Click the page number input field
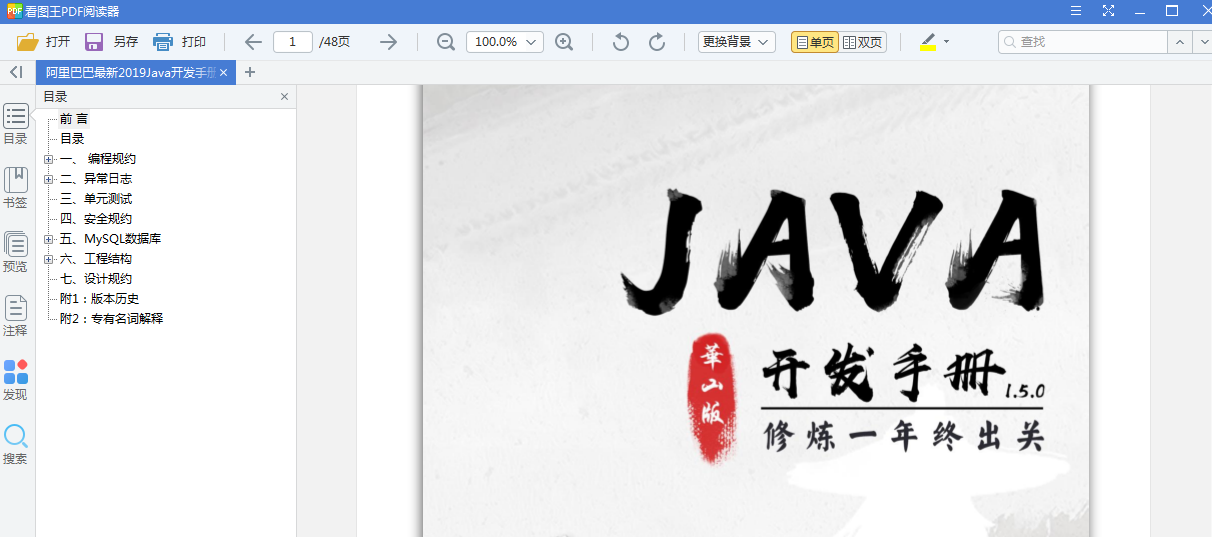 [293, 42]
